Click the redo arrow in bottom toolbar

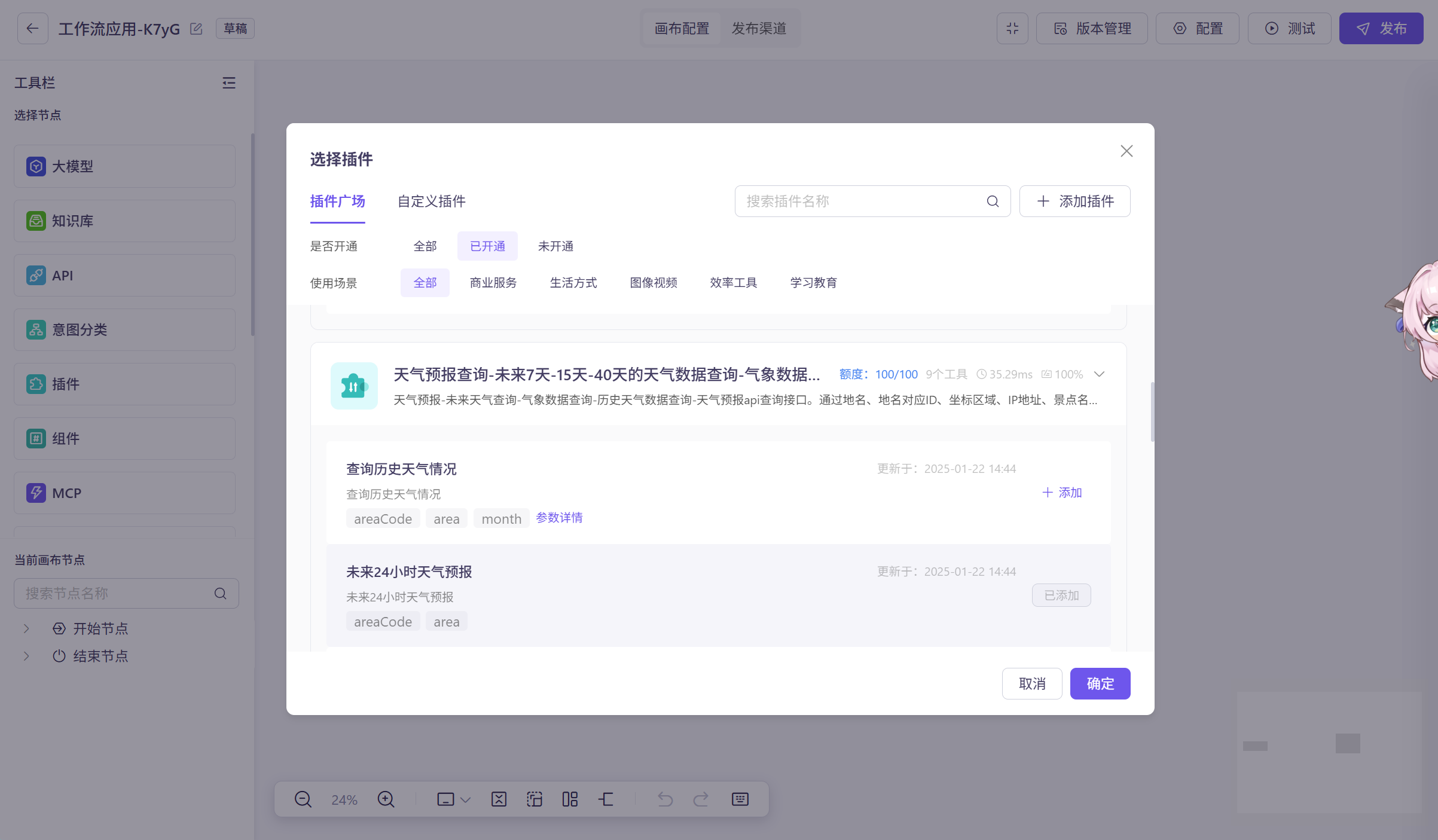pyautogui.click(x=701, y=799)
